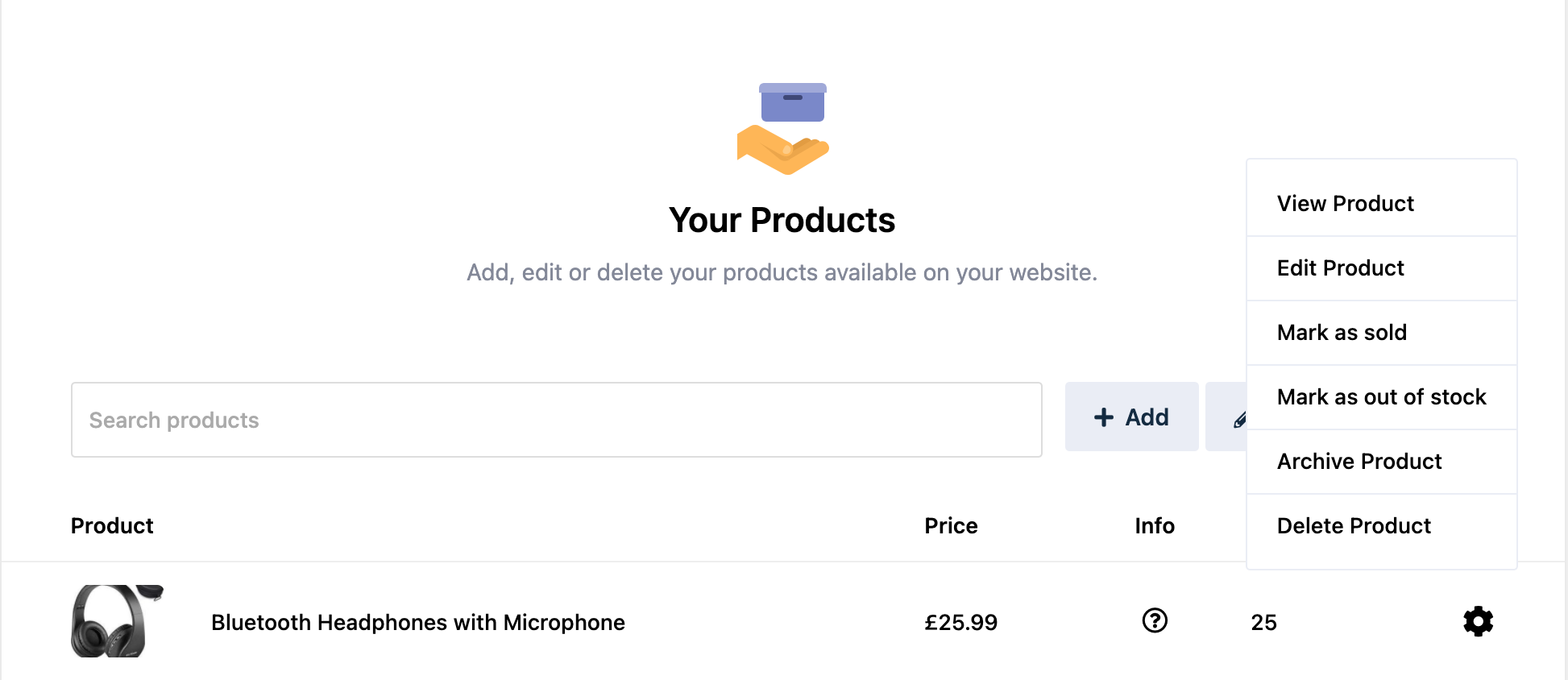
Task: Click the box-in-hand products illustration
Action: (x=783, y=128)
